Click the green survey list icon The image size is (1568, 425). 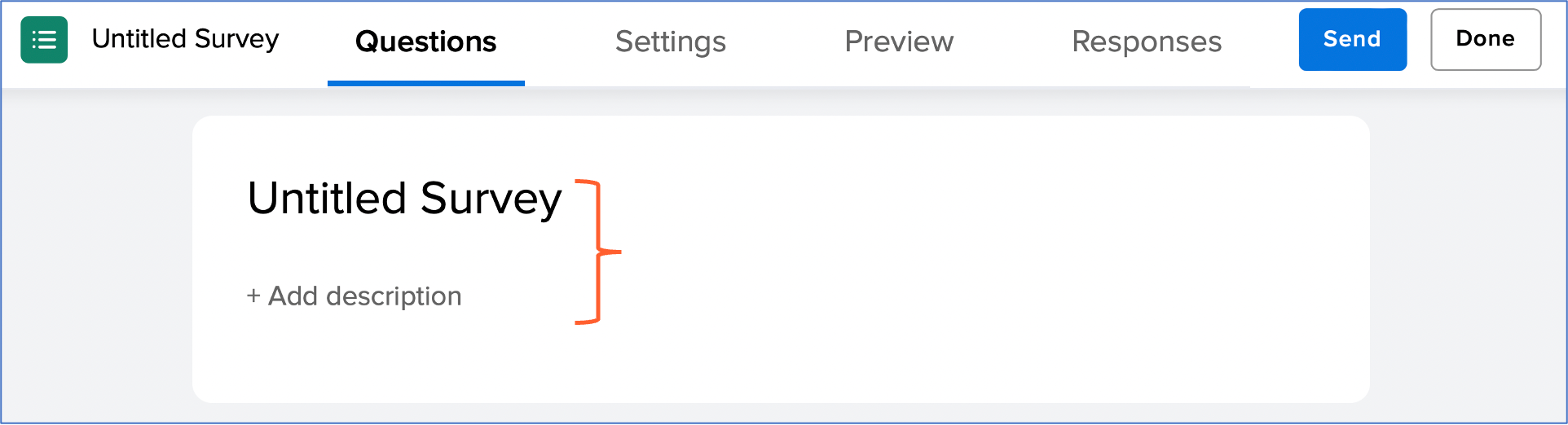coord(44,40)
